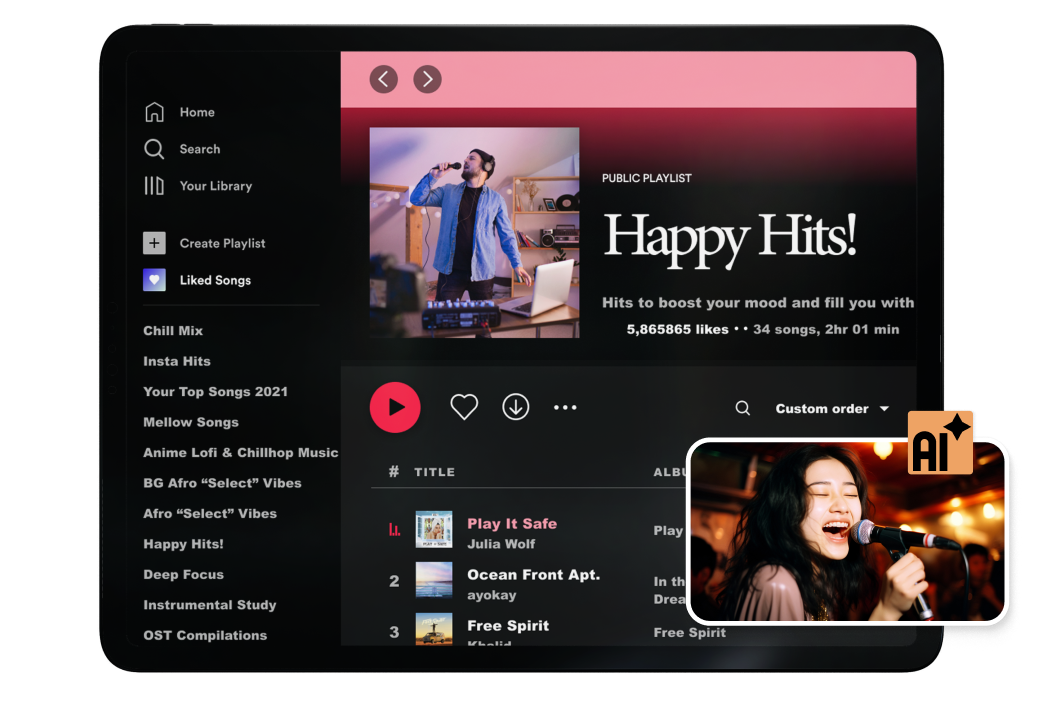Open Anime Lofi & Chillhop Music playlist
1044x701 pixels.
point(241,453)
